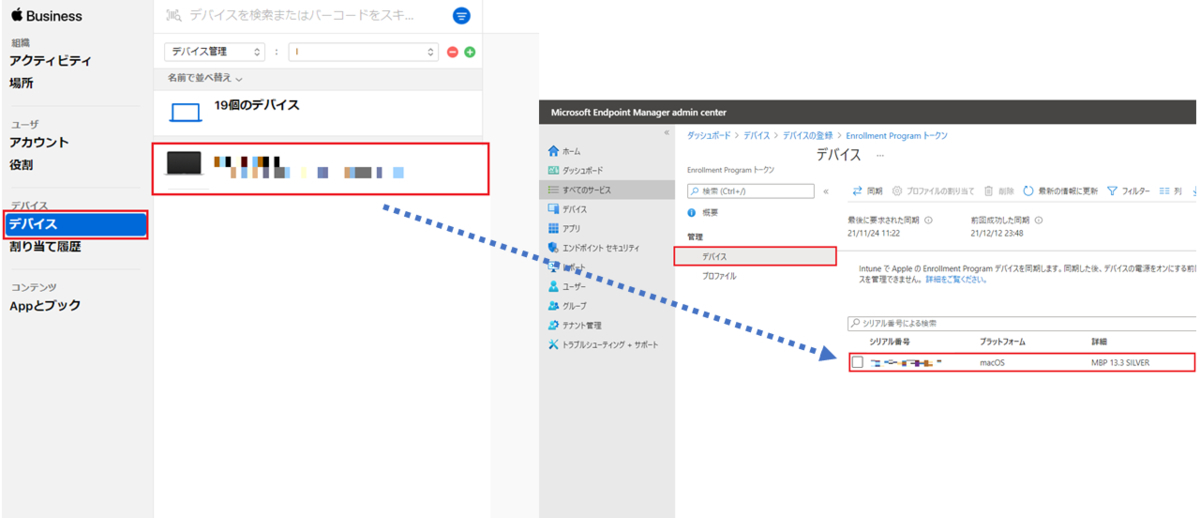
Task: Click the テナント管理 gear icon
Action: pyautogui.click(x=554, y=325)
